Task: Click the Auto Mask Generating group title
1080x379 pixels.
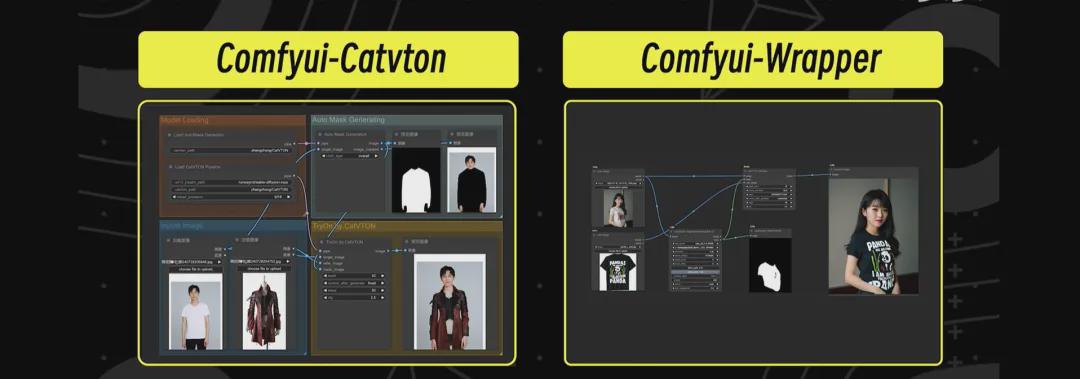Action: click(349, 120)
